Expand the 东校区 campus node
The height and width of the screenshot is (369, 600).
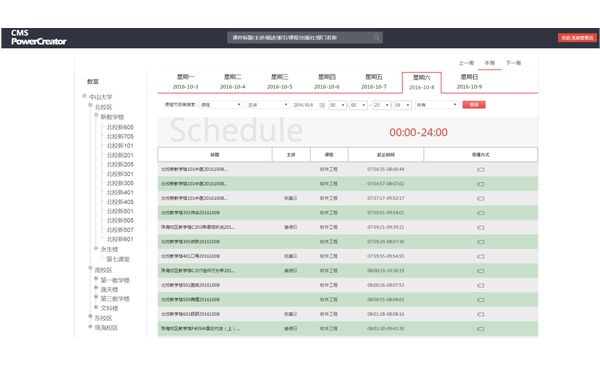click(90, 317)
